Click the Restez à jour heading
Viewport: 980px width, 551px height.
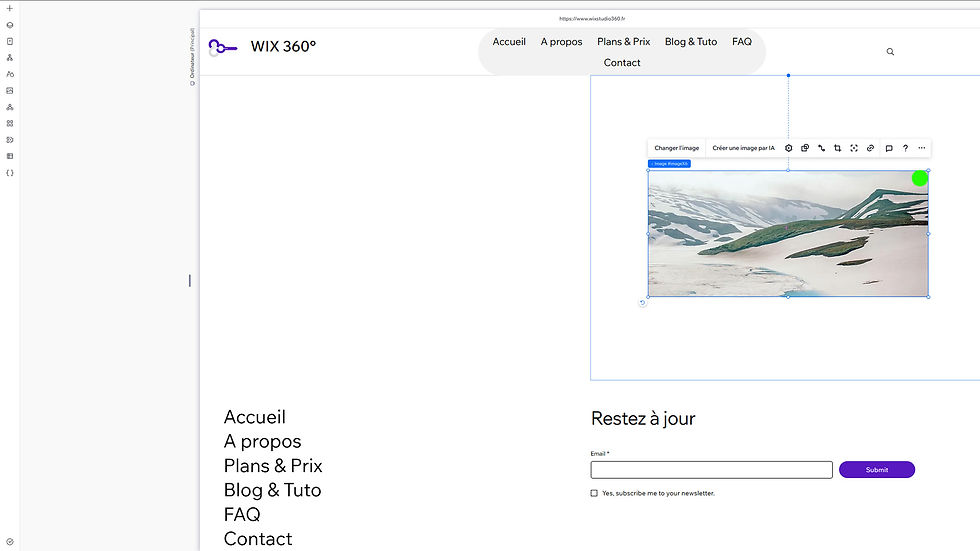[643, 419]
